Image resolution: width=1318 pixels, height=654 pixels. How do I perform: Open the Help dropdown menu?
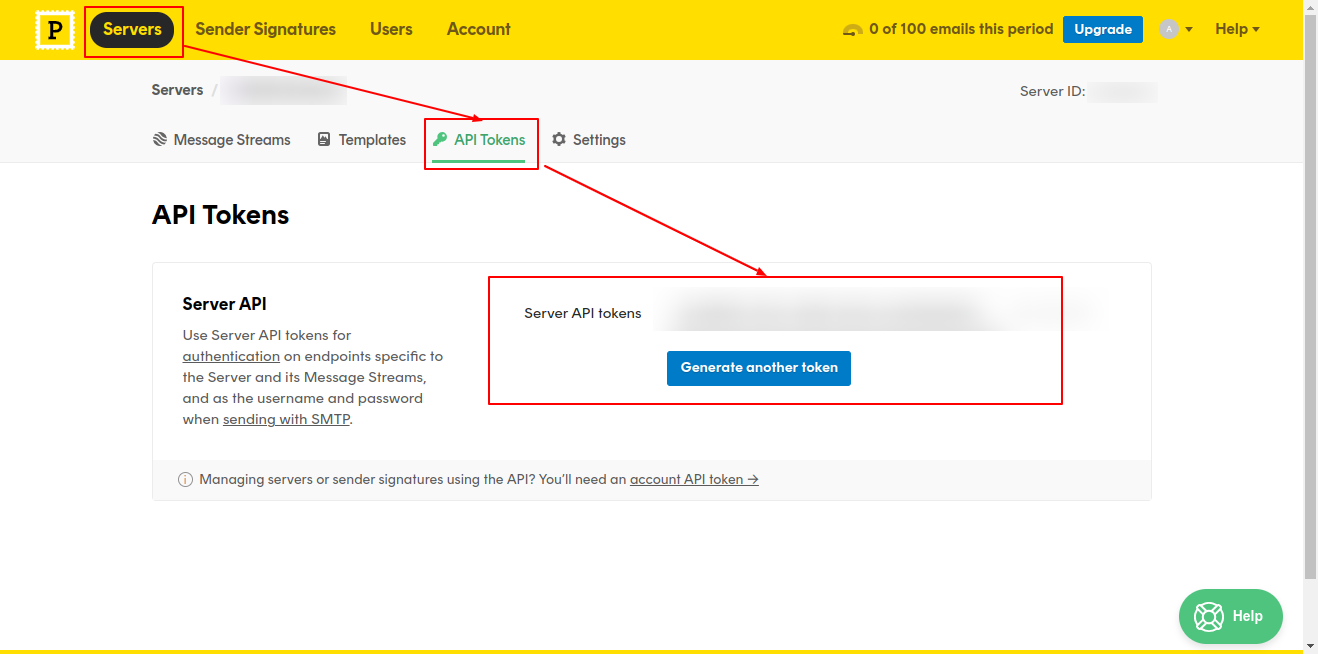pos(1237,29)
